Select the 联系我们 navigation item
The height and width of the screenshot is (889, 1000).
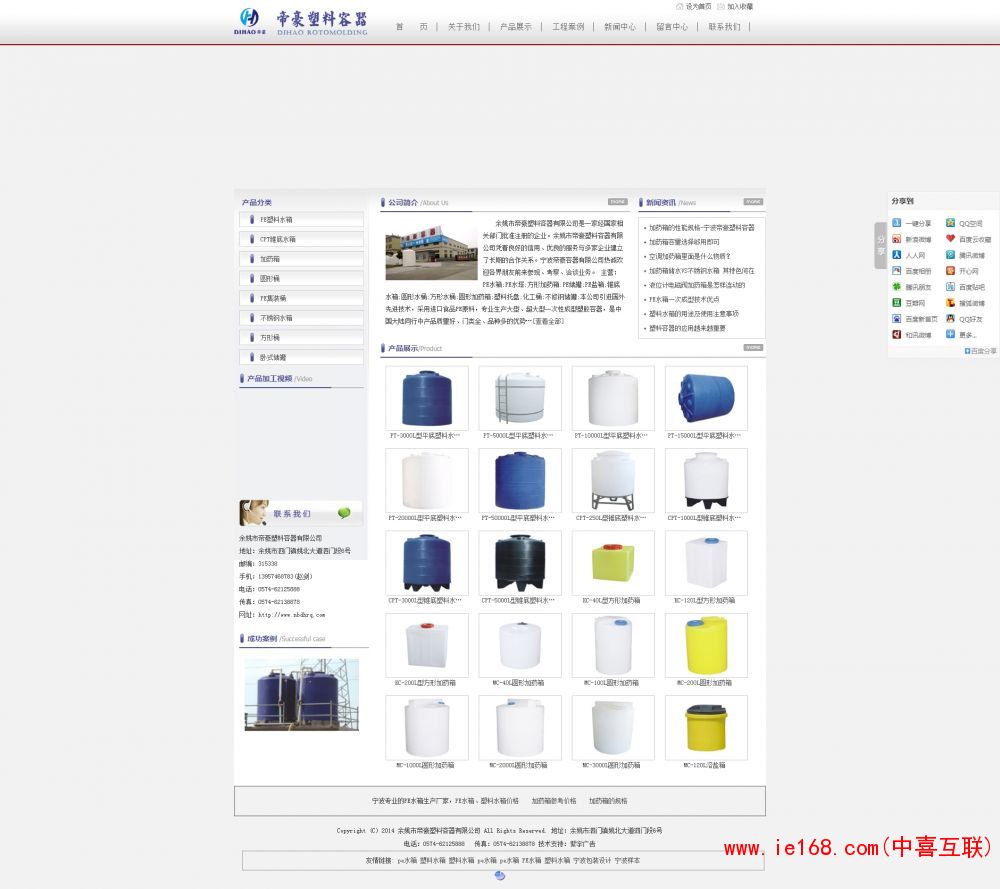coord(724,27)
